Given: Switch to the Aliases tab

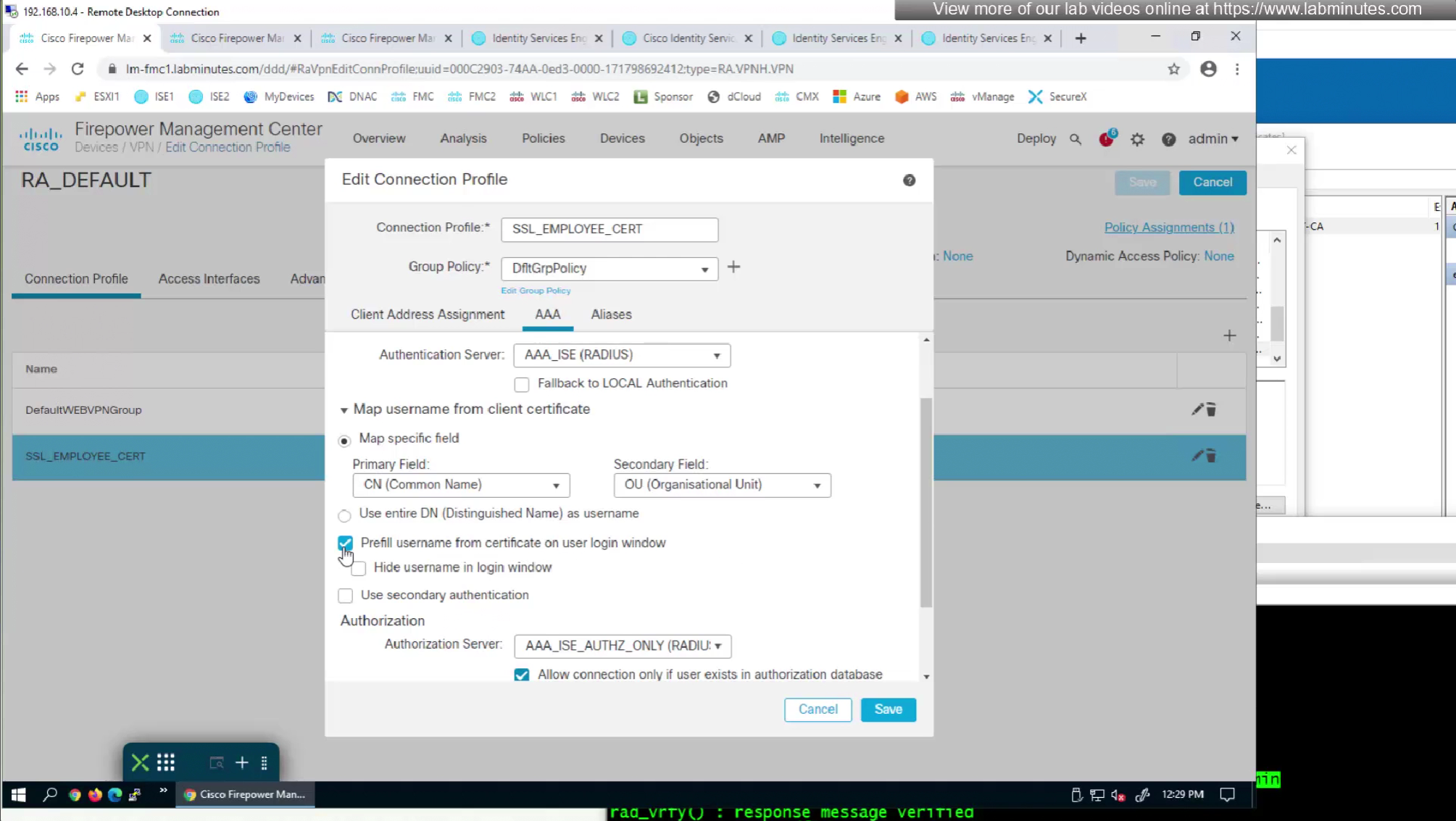Looking at the screenshot, I should point(611,314).
